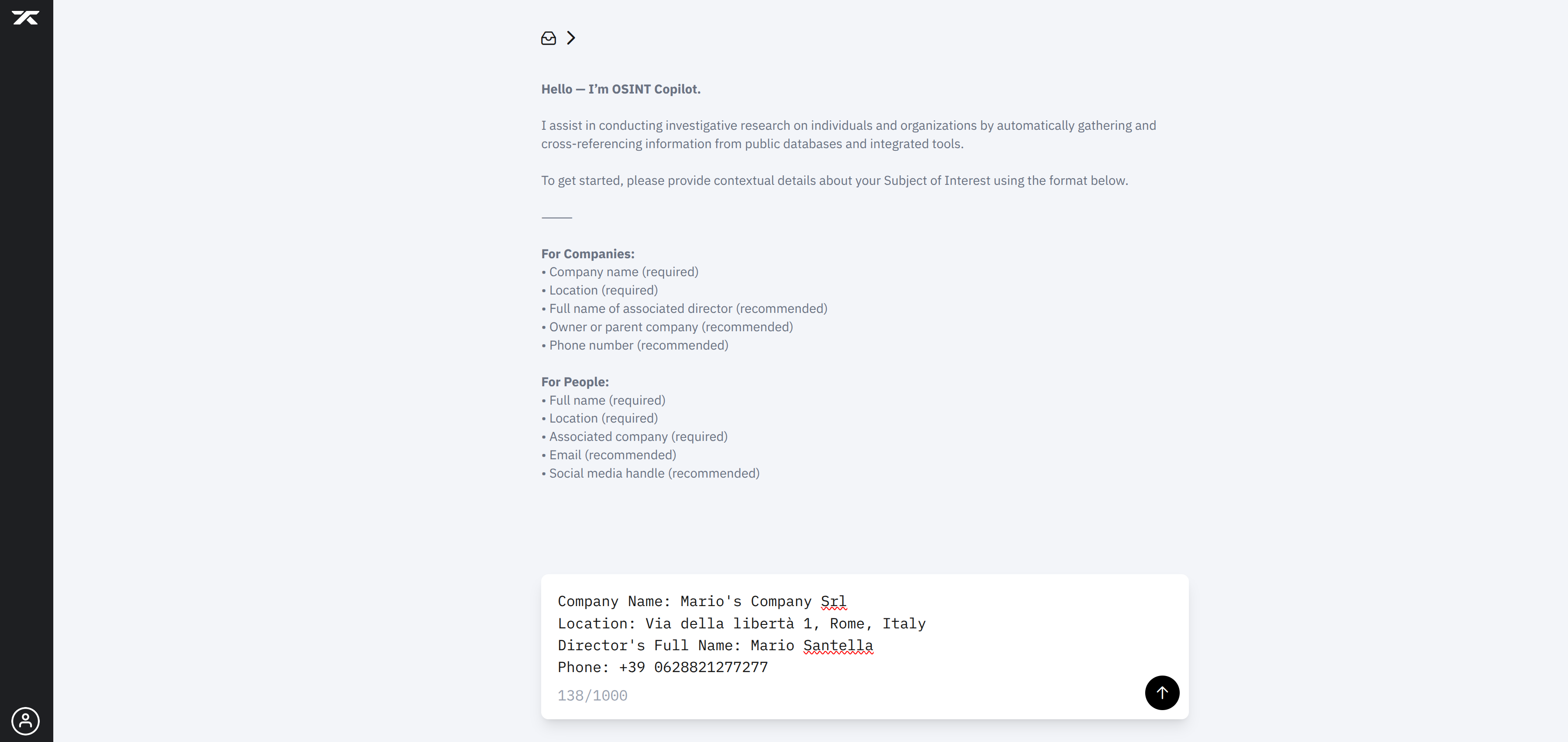Viewport: 1568px width, 742px height.
Task: Click the 138/1000 character counter
Action: pyautogui.click(x=592, y=696)
